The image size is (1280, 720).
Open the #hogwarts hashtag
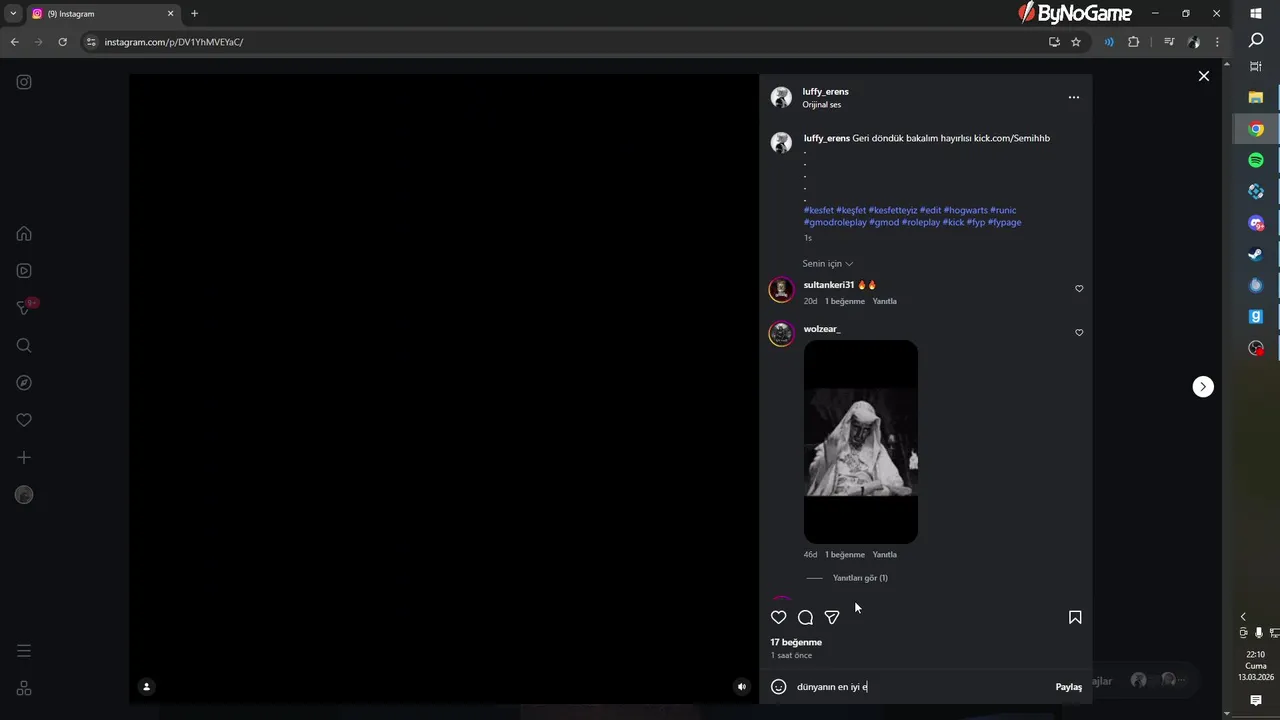click(x=965, y=211)
